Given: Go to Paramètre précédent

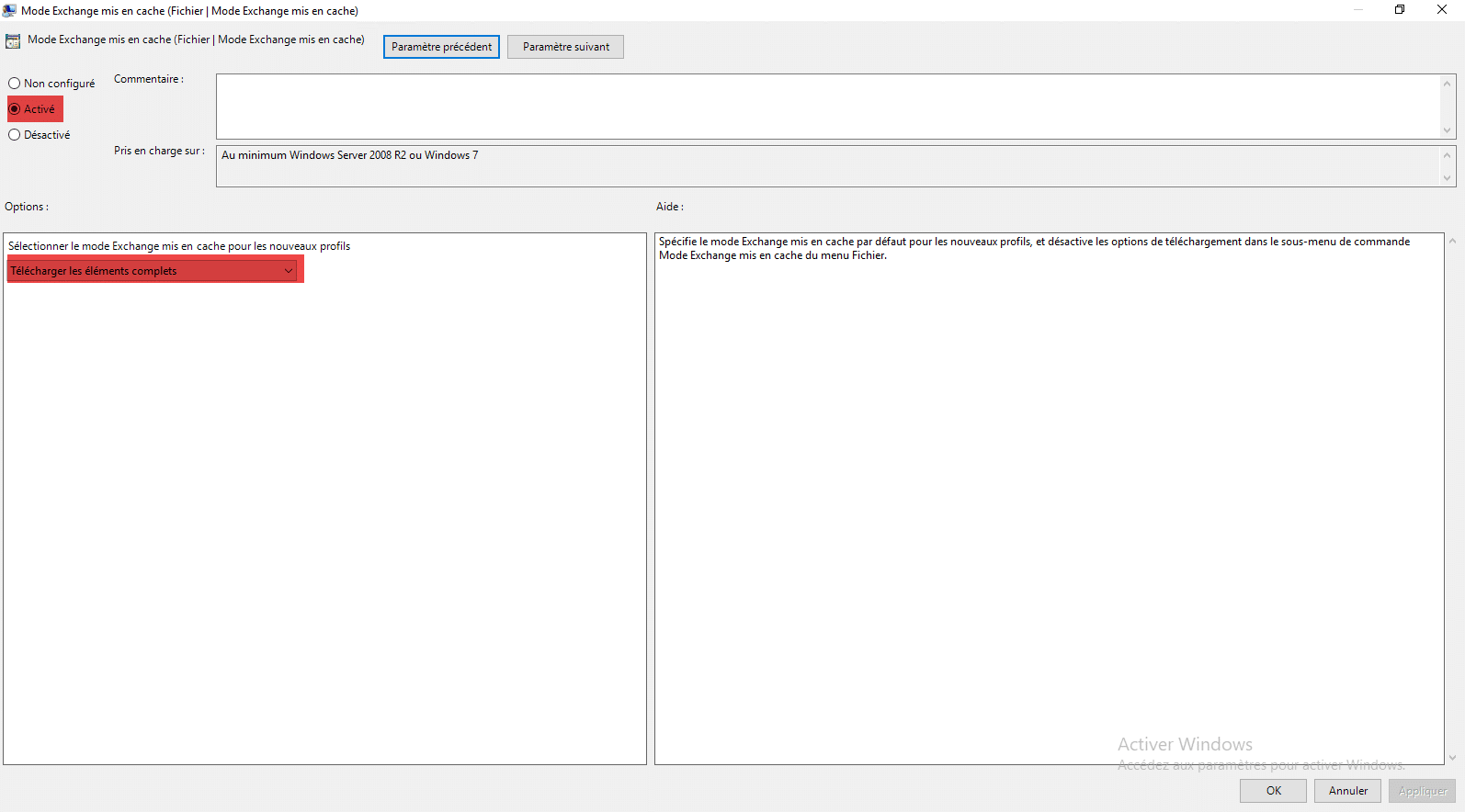Looking at the screenshot, I should (x=441, y=47).
